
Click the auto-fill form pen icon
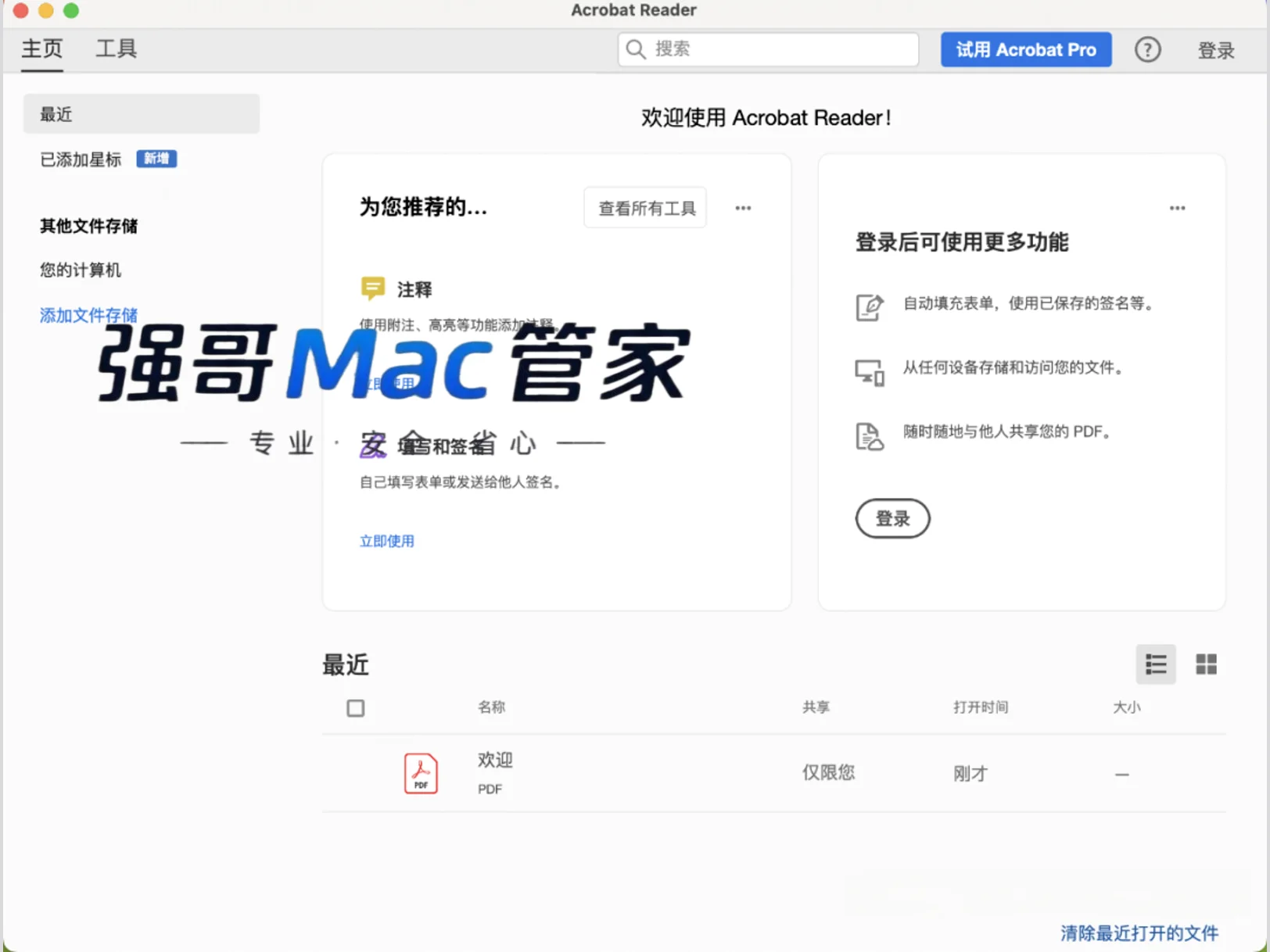(x=869, y=307)
